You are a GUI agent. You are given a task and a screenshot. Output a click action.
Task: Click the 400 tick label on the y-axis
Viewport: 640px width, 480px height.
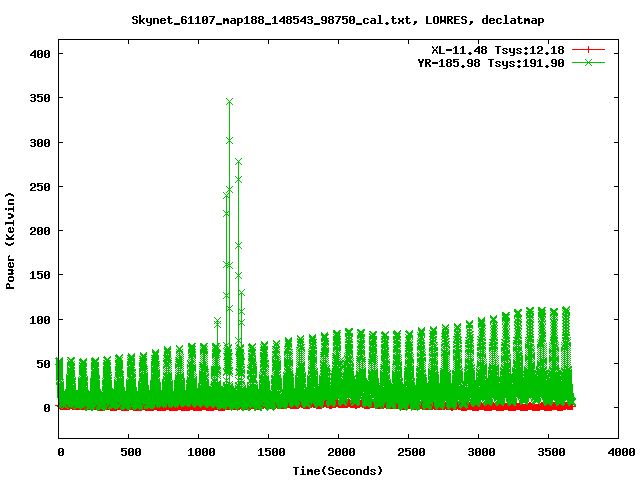coord(42,54)
